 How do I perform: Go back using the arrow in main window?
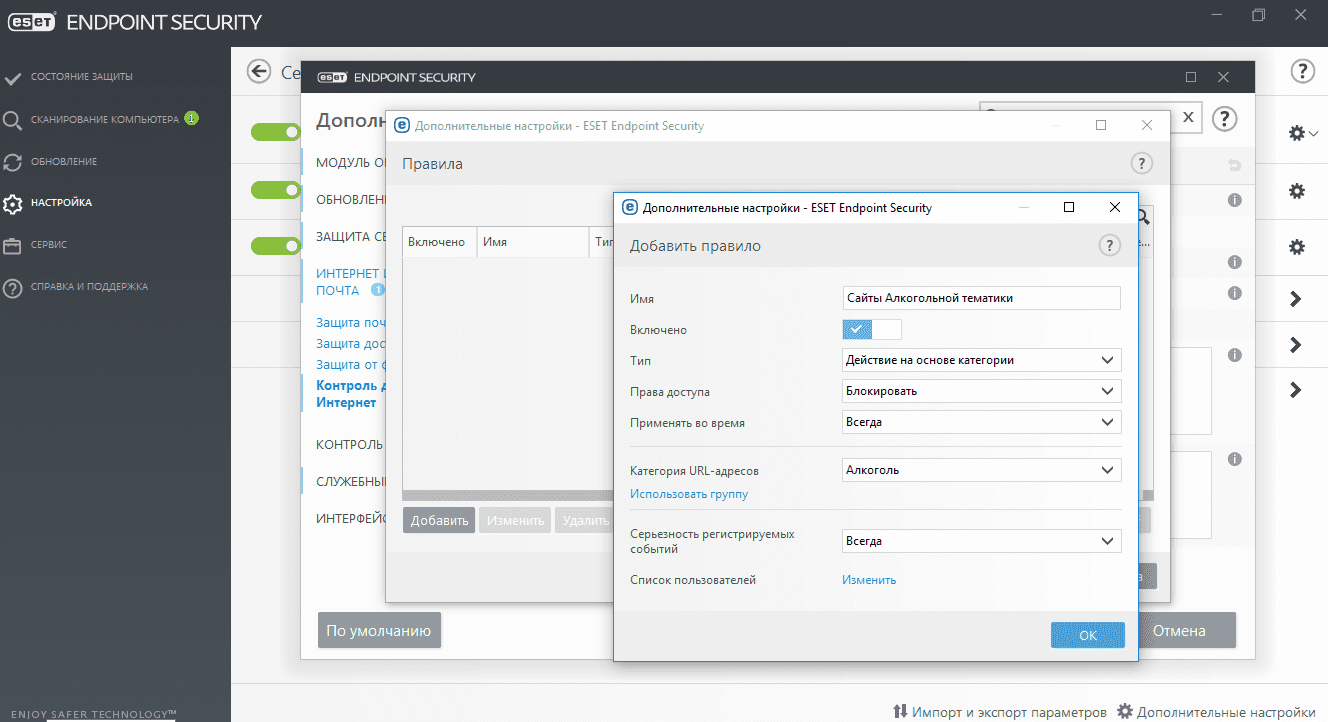[x=260, y=71]
